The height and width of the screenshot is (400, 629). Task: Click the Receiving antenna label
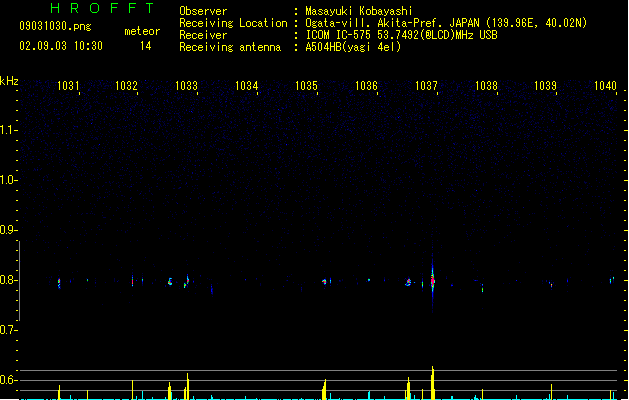(230, 47)
